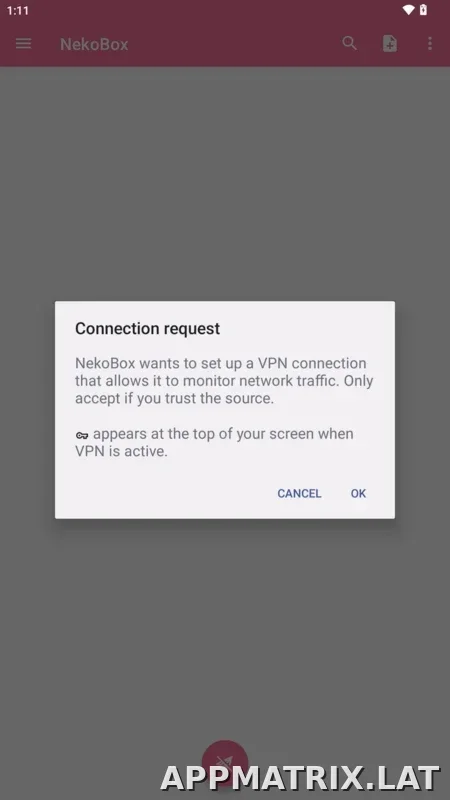
Task: Tap the battery status bar icon
Action: (423, 10)
